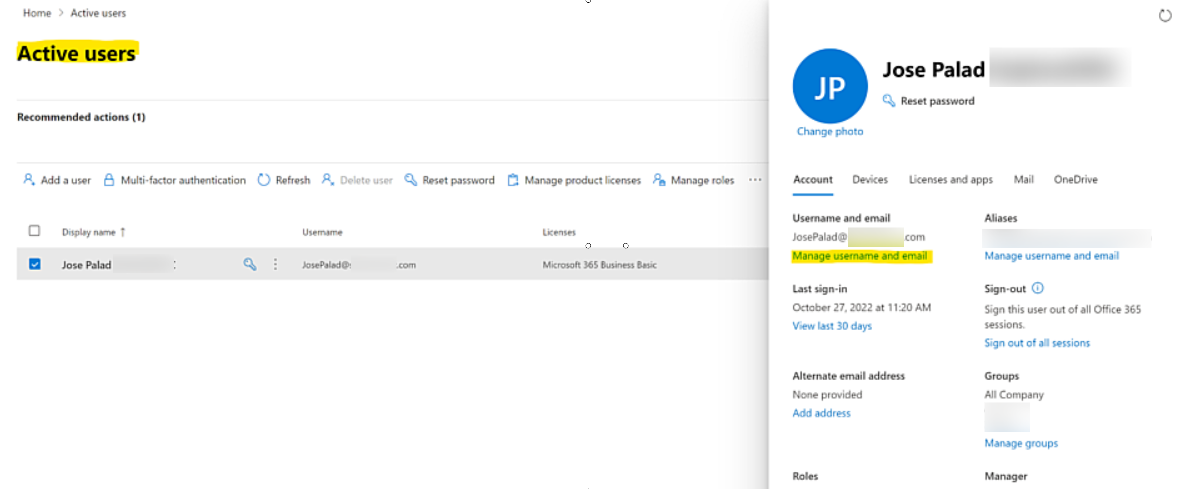Click Reset password in the toolbar
The height and width of the screenshot is (489, 1177).
449,180
